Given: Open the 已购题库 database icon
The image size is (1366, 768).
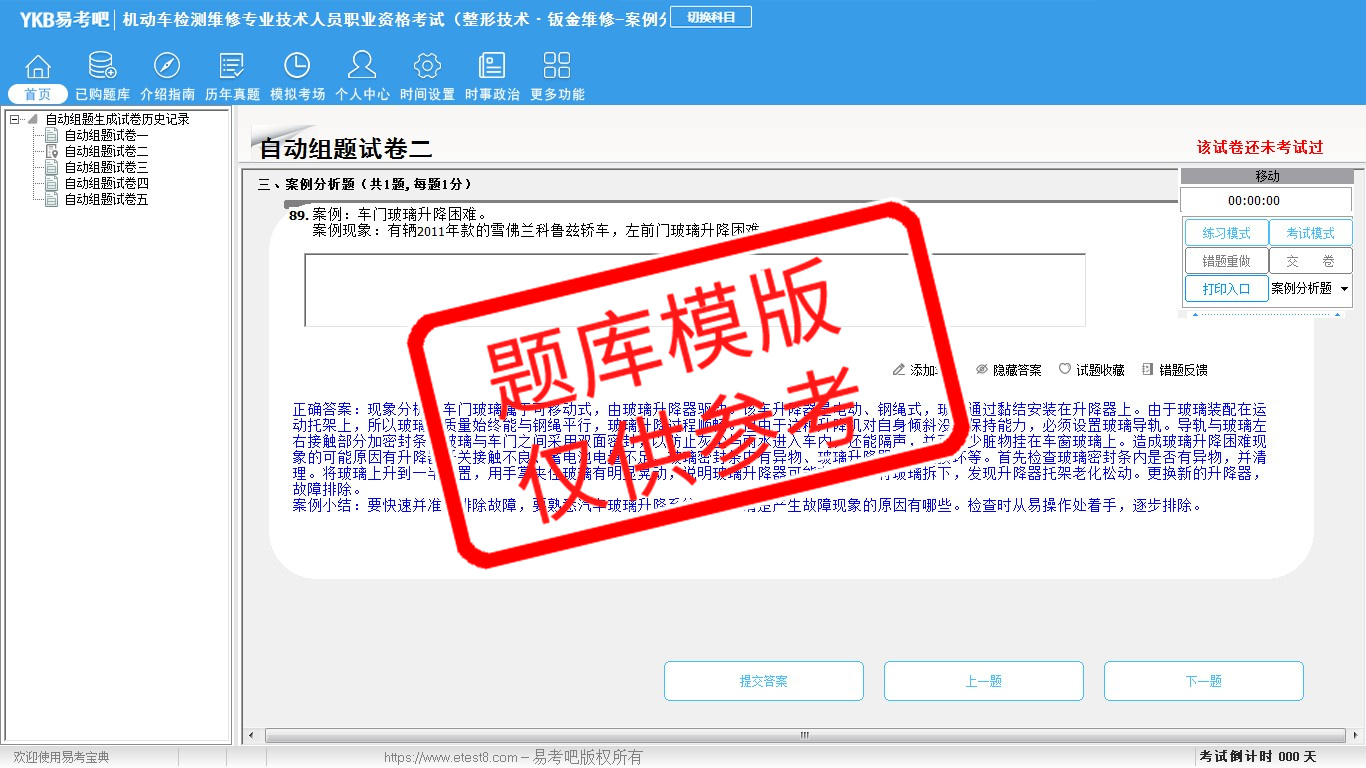Looking at the screenshot, I should (102, 67).
